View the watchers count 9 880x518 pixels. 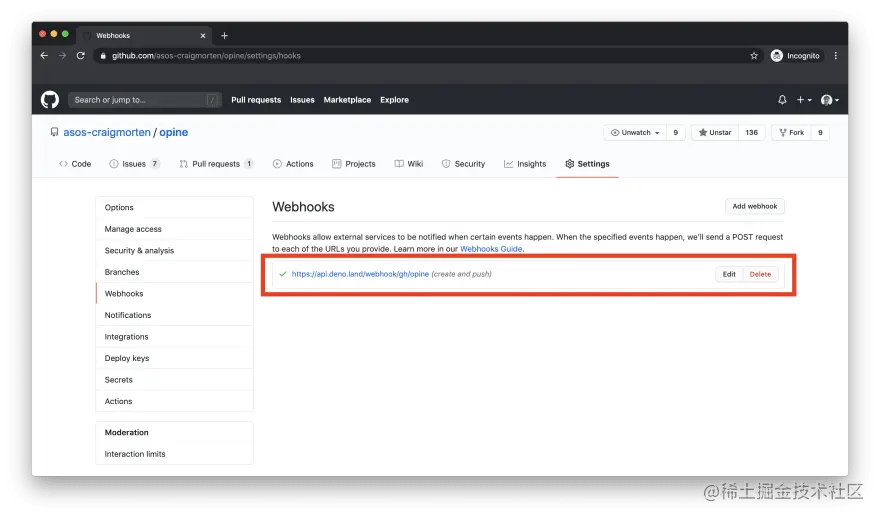pos(675,132)
